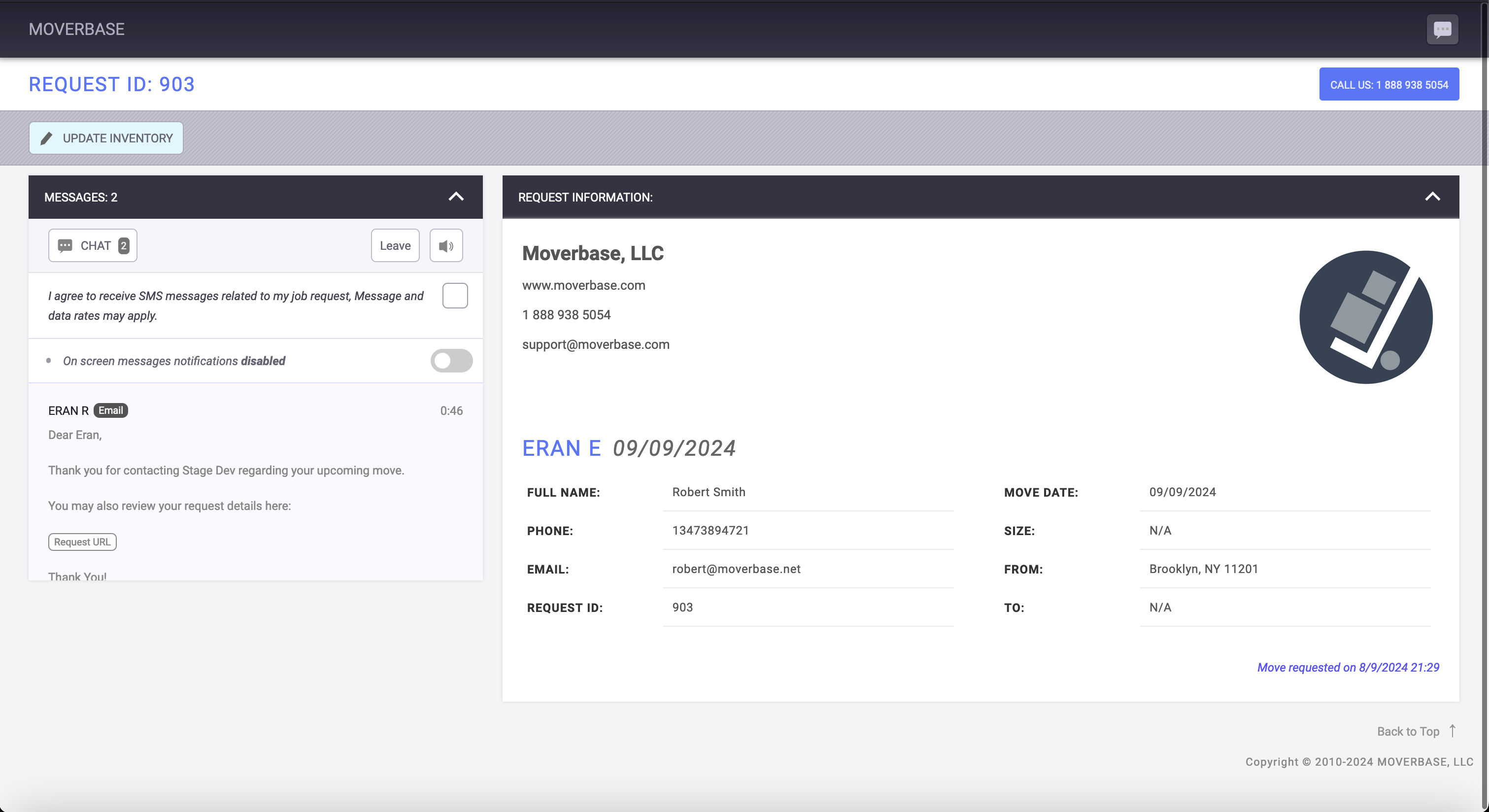
Task: Click the Back to Top arrow
Action: [1452, 731]
